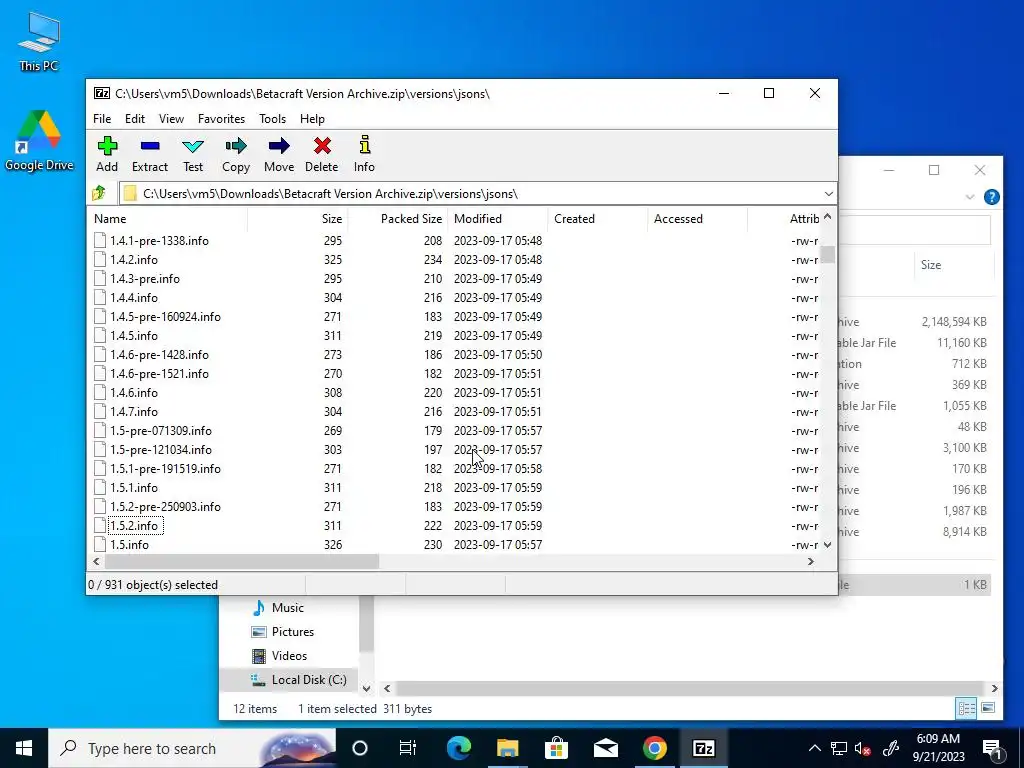The width and height of the screenshot is (1024, 768).
Task: Select the 1.4.2.info file
Action: [x=134, y=259]
